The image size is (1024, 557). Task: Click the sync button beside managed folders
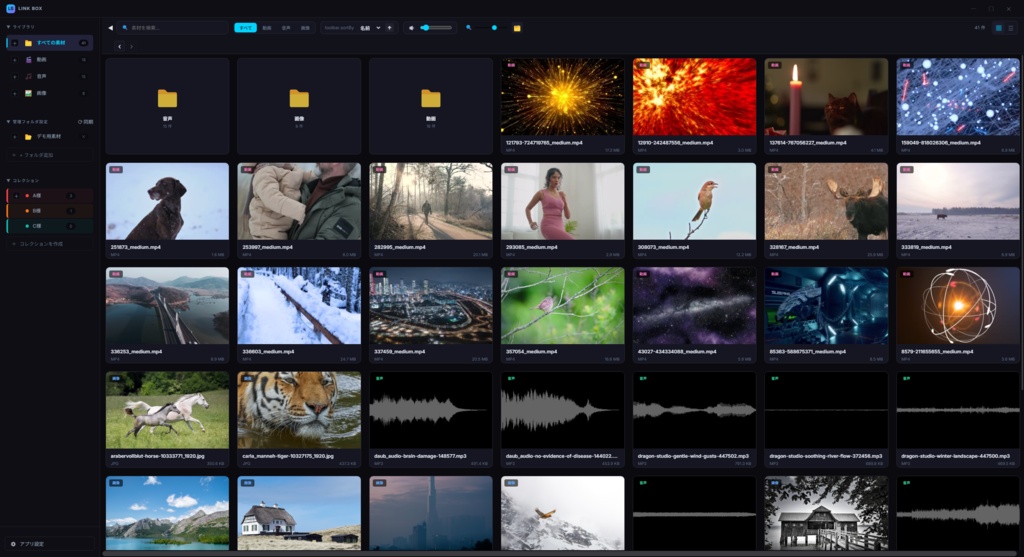point(86,121)
